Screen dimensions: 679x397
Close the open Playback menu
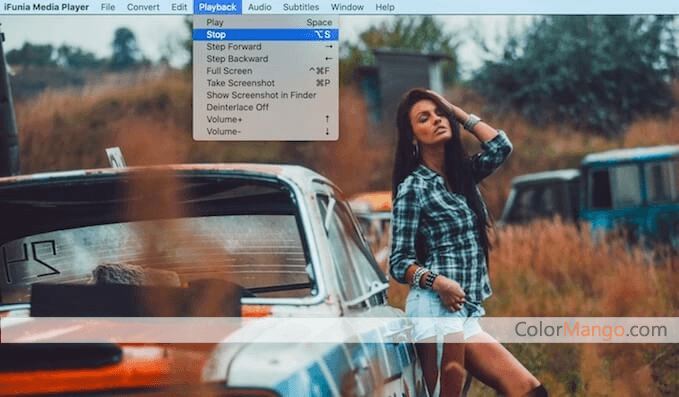[x=217, y=7]
